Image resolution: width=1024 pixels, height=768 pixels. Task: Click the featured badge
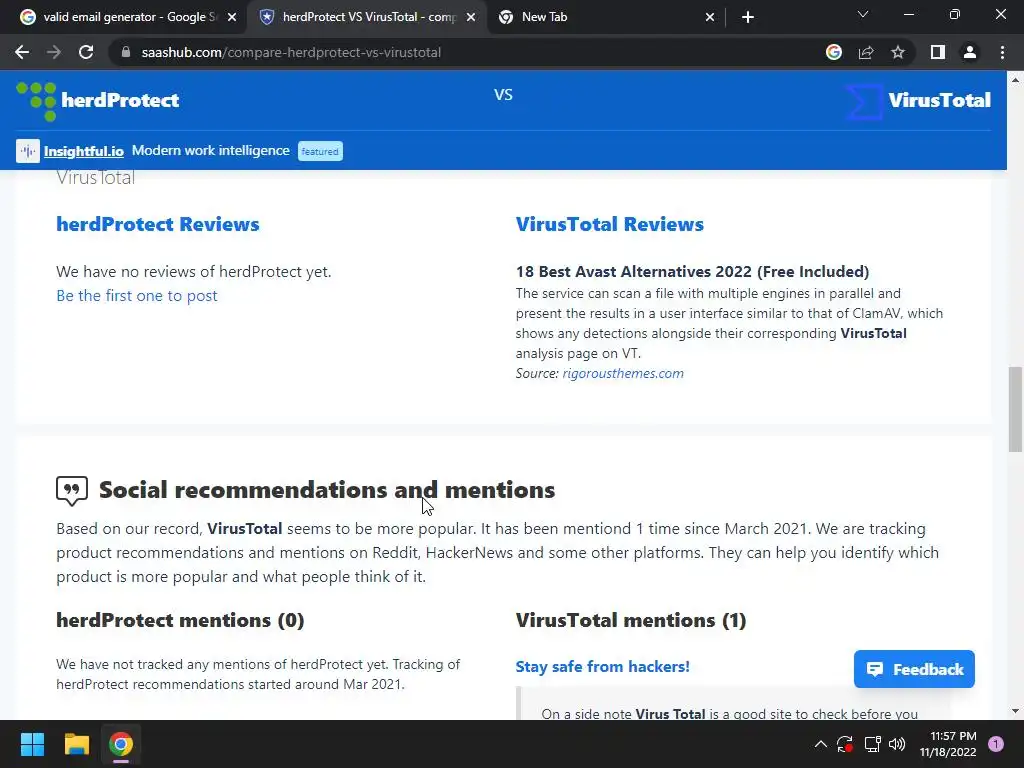320,151
